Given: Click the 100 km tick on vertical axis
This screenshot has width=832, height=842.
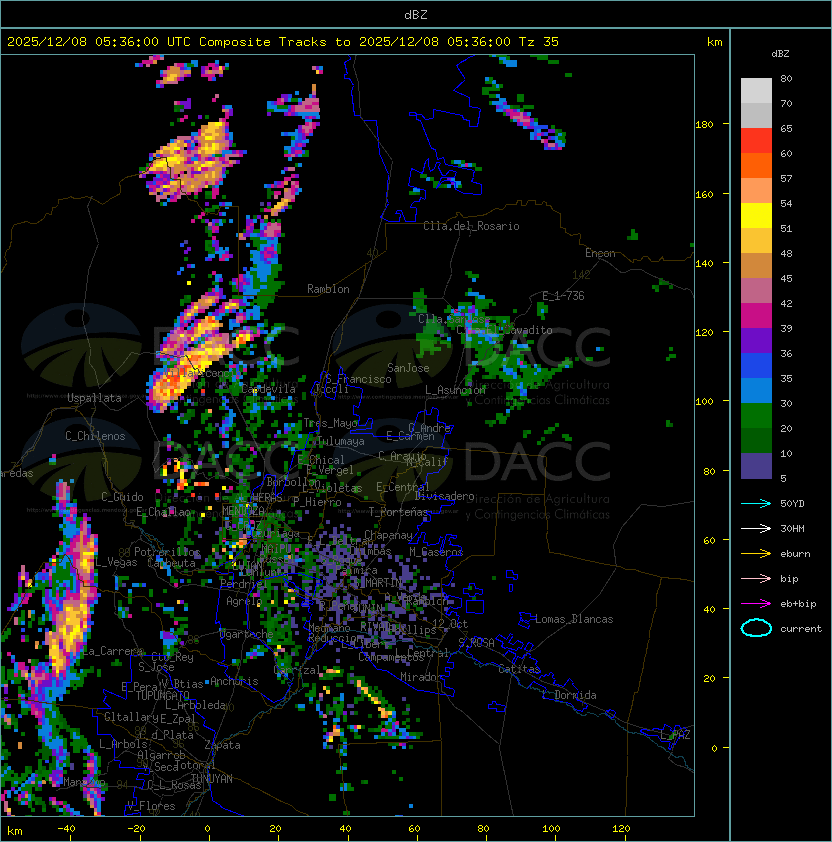Looking at the screenshot, I should [x=704, y=401].
